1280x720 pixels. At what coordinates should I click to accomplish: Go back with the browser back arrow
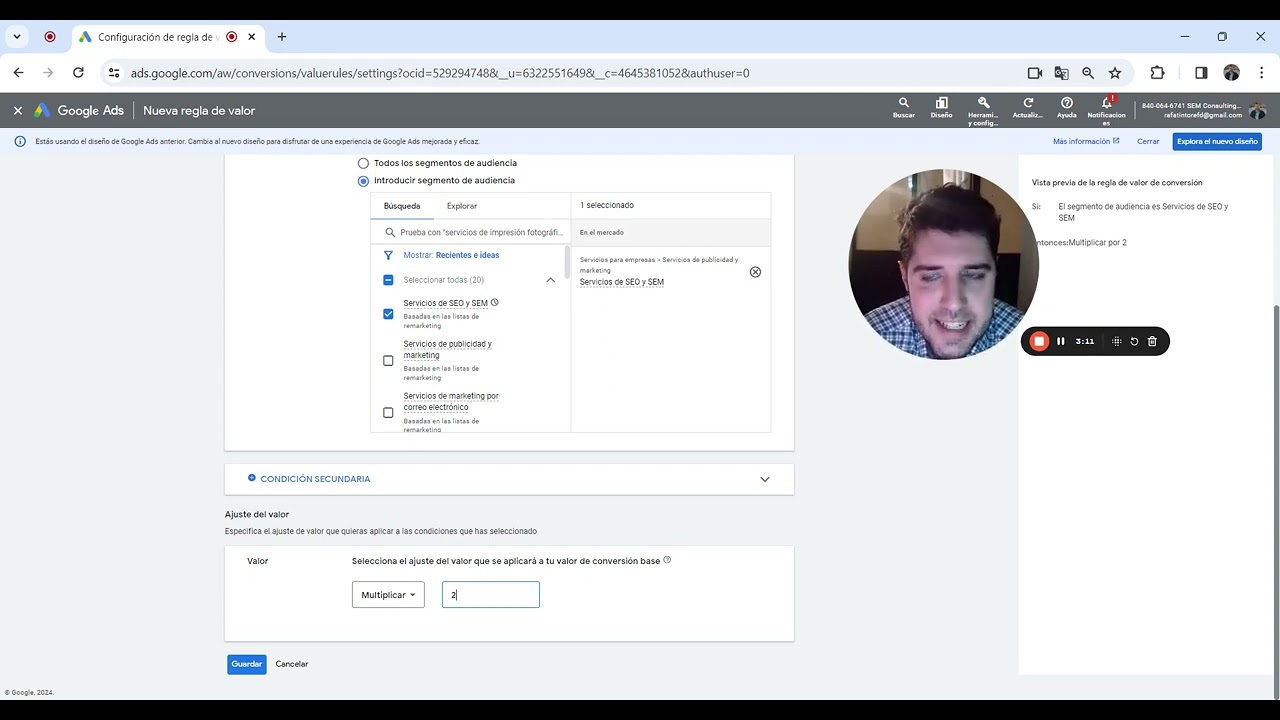tap(18, 73)
